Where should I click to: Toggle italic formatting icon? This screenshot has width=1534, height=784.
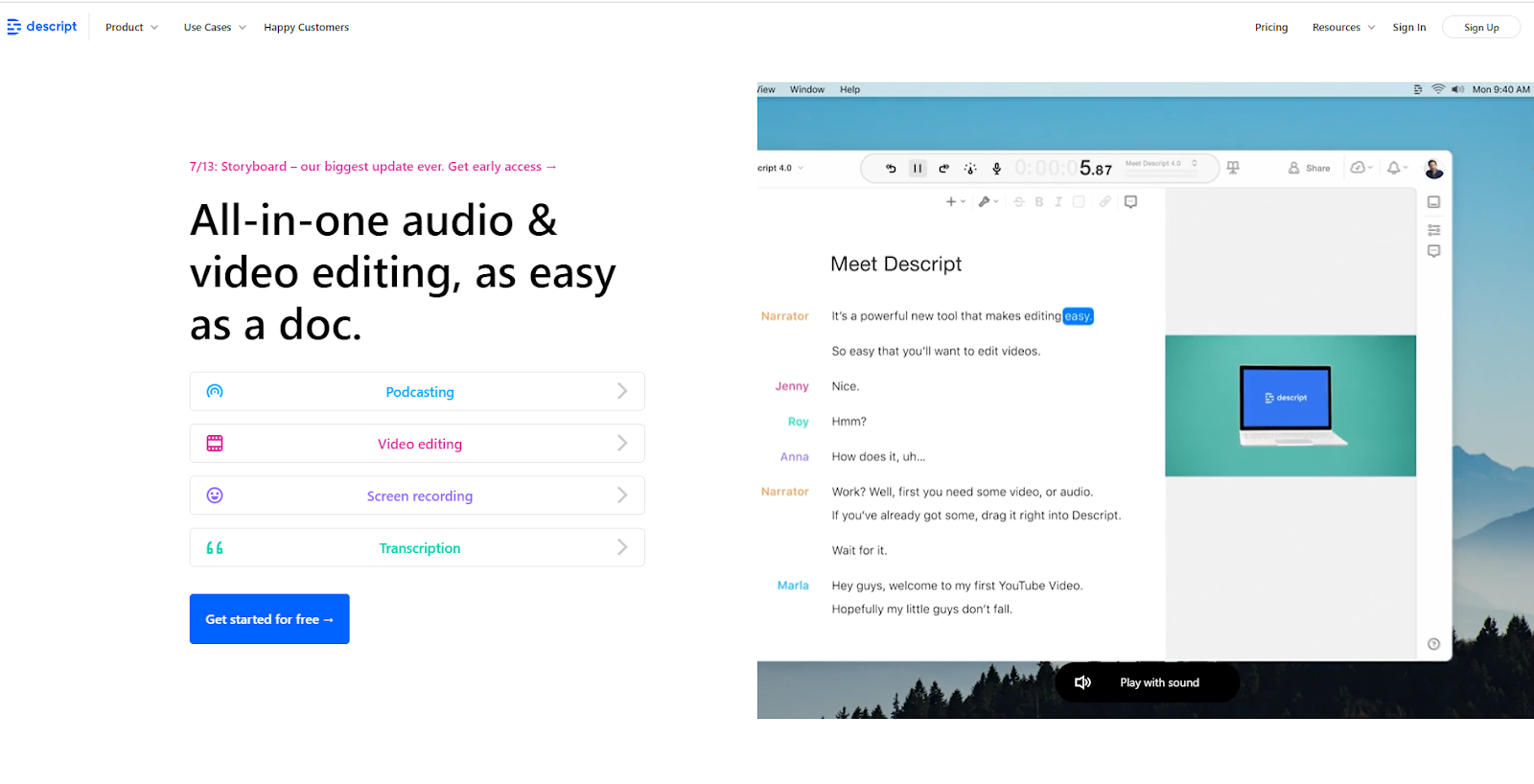[1058, 202]
